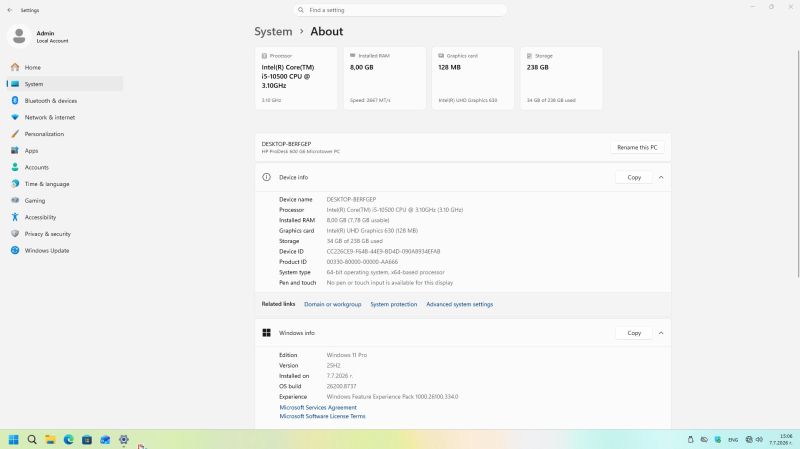Open Microsoft Software License Terms link
This screenshot has height=449, width=800.
tap(322, 416)
